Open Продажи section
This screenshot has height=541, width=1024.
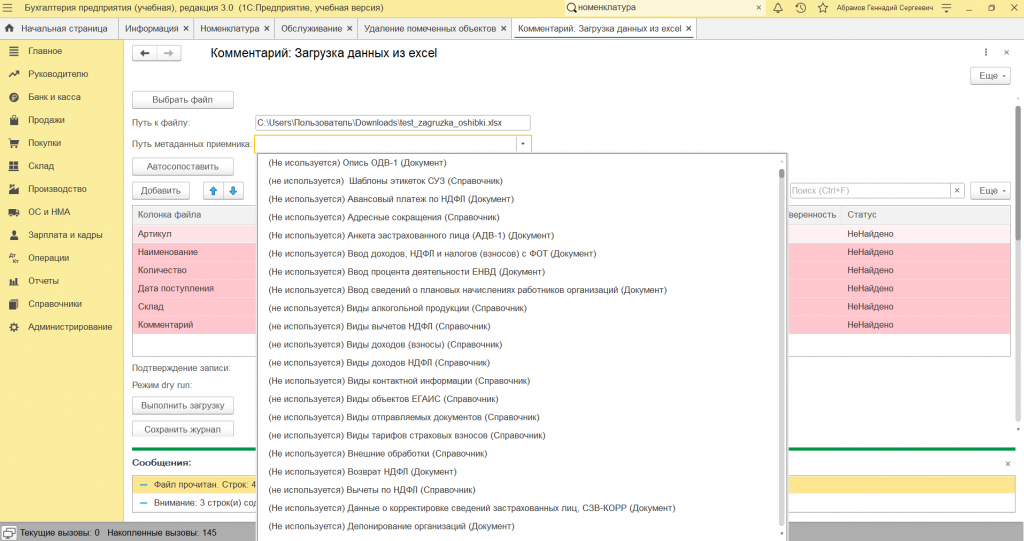click(46, 120)
